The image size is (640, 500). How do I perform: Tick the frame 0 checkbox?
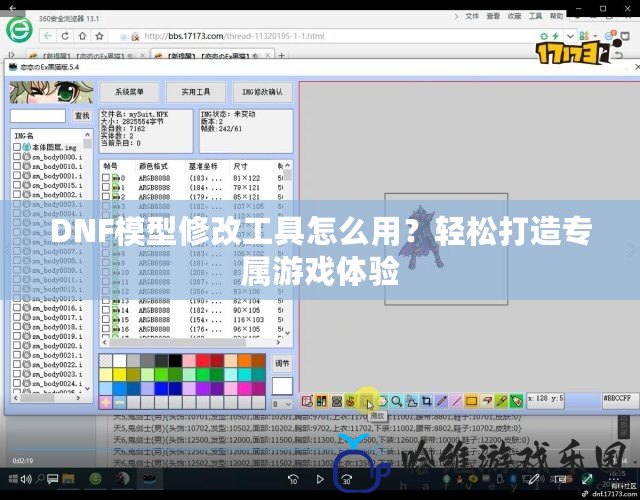[106, 178]
